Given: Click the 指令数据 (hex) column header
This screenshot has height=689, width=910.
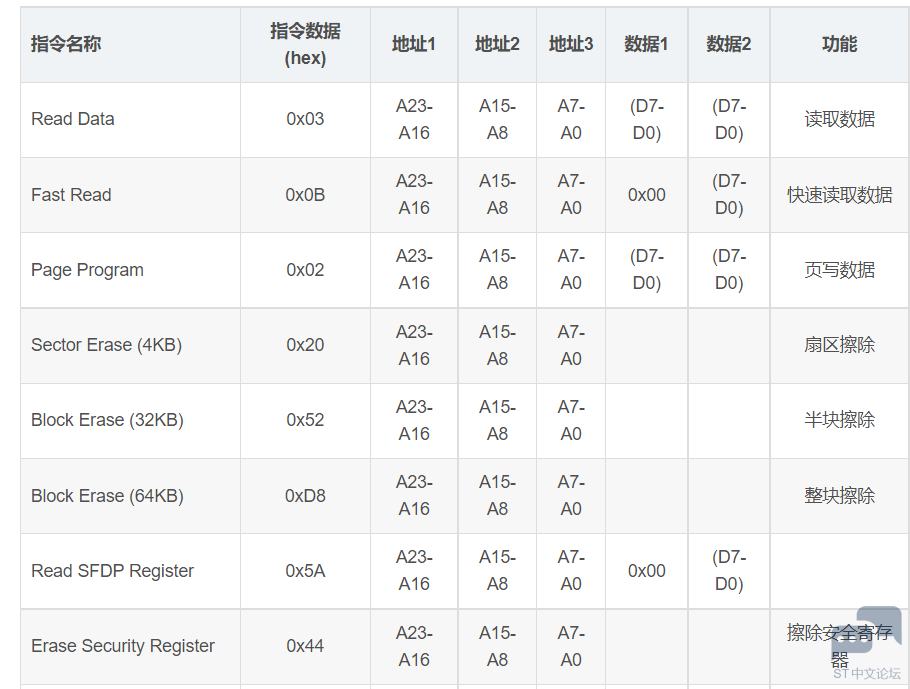Looking at the screenshot, I should (x=305, y=45).
